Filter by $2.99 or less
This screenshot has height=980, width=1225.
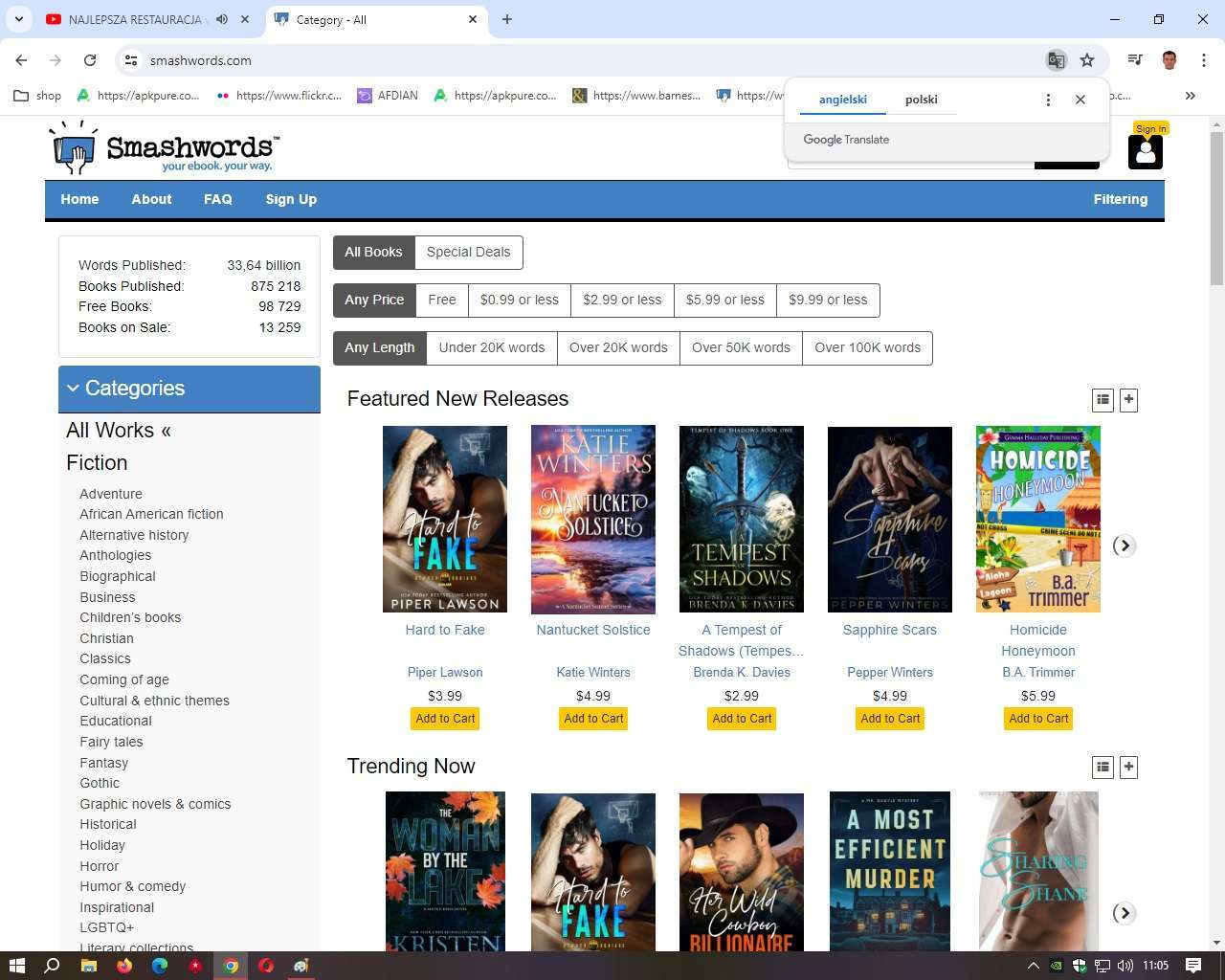[622, 300]
